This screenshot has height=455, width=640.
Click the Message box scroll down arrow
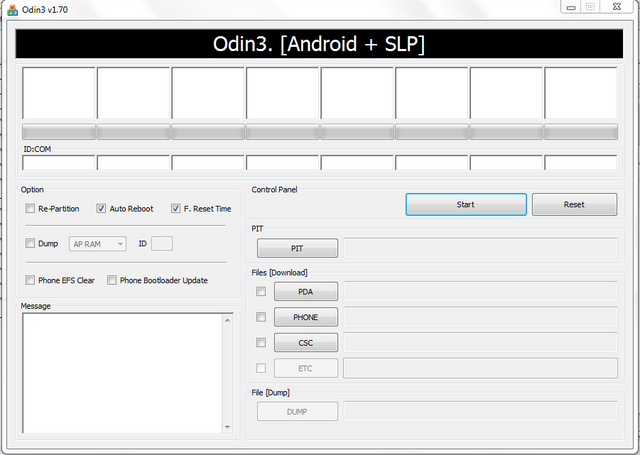[x=227, y=427]
